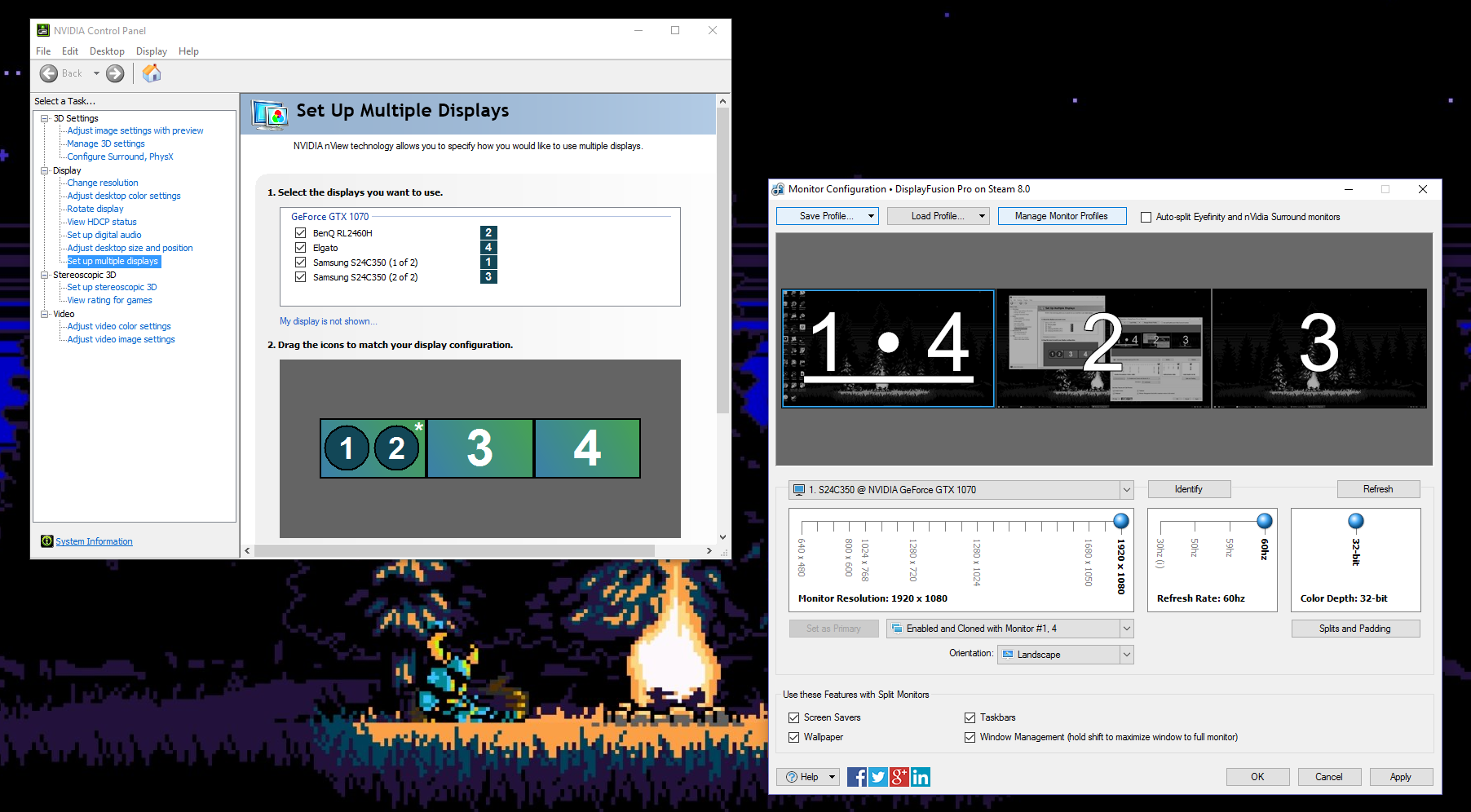Screen dimensions: 1471x812
Task: Share via the Twitter icon
Action: tap(877, 777)
